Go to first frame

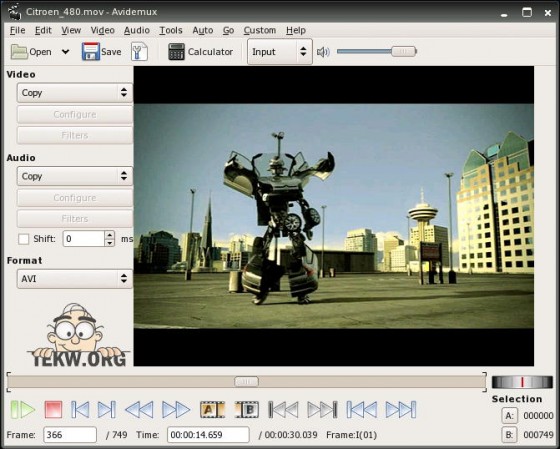click(x=362, y=410)
